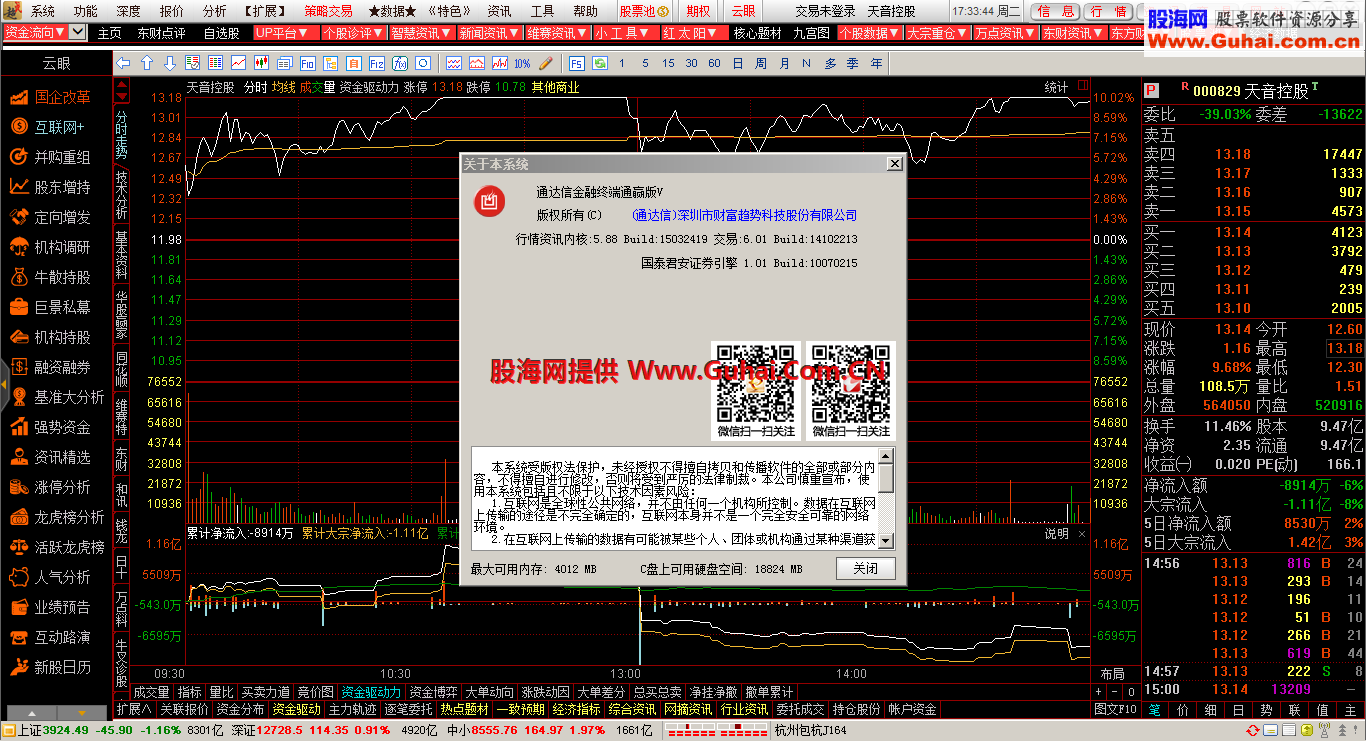Open the 分析 menu

point(214,11)
